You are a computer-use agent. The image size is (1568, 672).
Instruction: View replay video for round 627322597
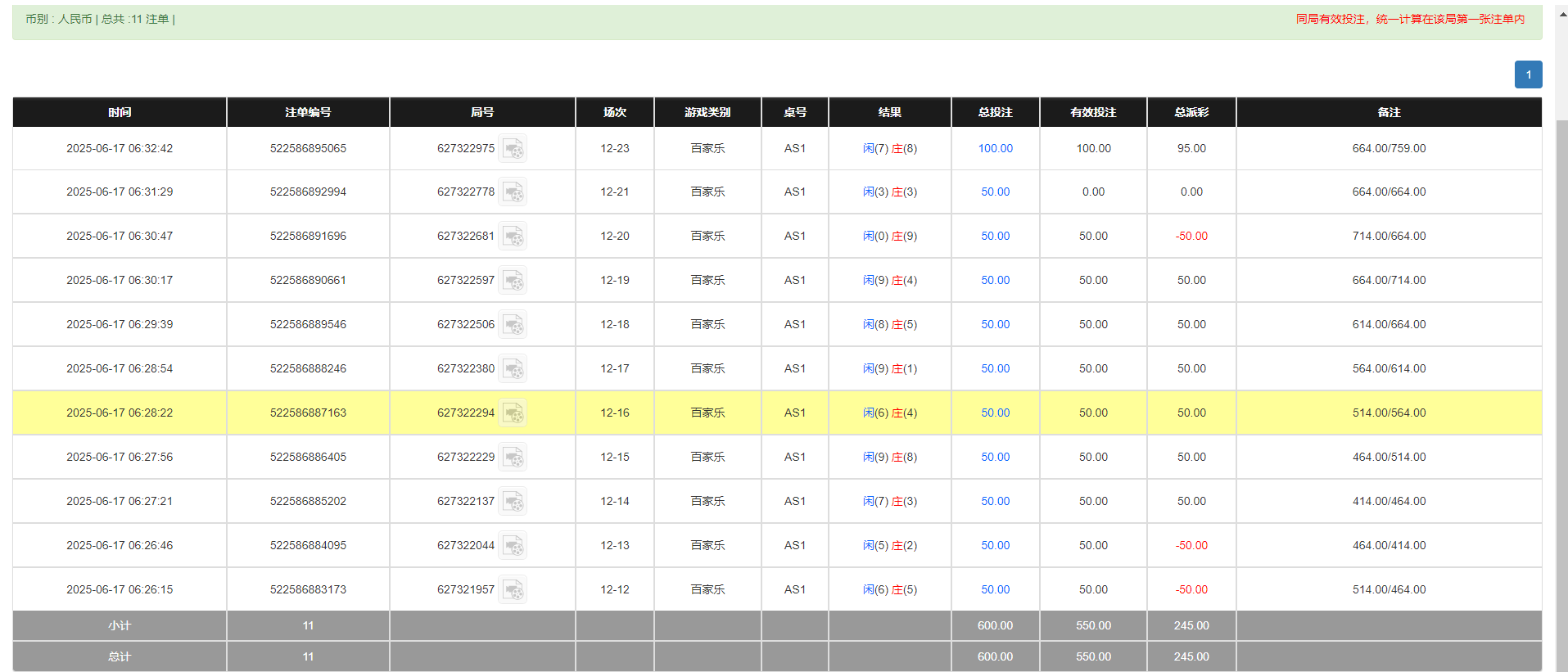(x=513, y=281)
